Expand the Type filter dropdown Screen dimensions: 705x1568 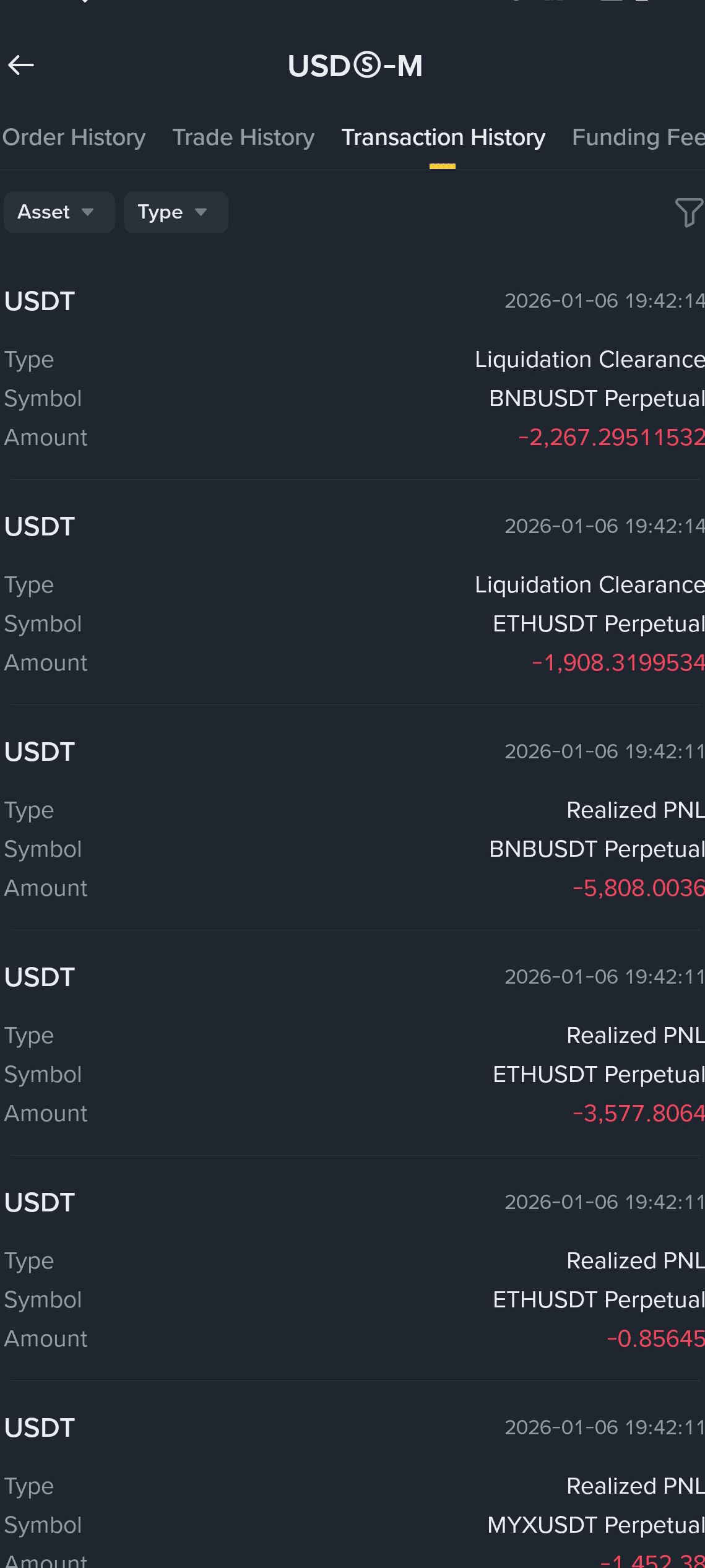point(176,212)
